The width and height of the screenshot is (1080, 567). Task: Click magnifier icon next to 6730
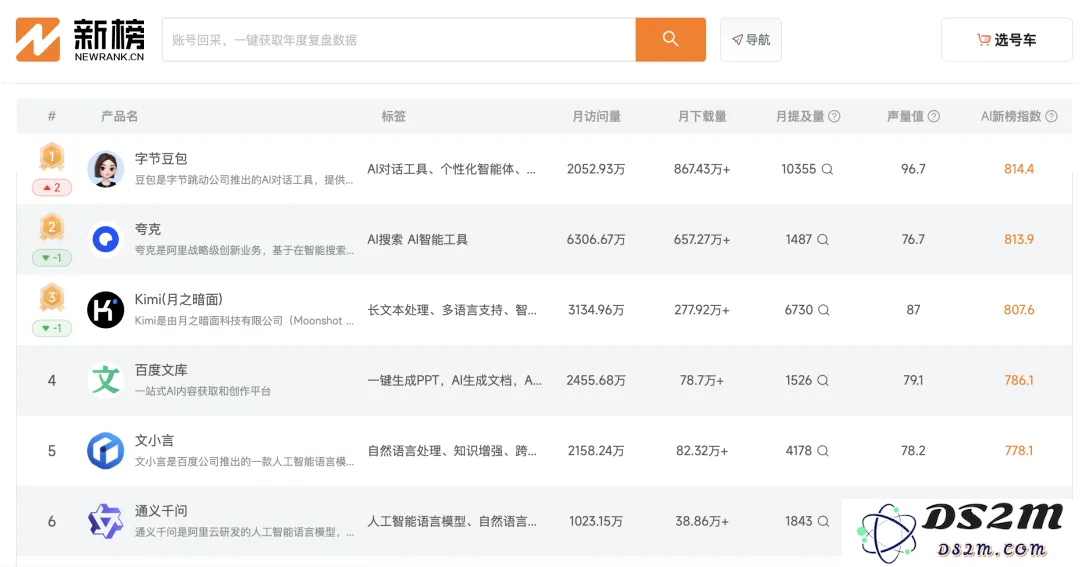pyautogui.click(x=824, y=310)
